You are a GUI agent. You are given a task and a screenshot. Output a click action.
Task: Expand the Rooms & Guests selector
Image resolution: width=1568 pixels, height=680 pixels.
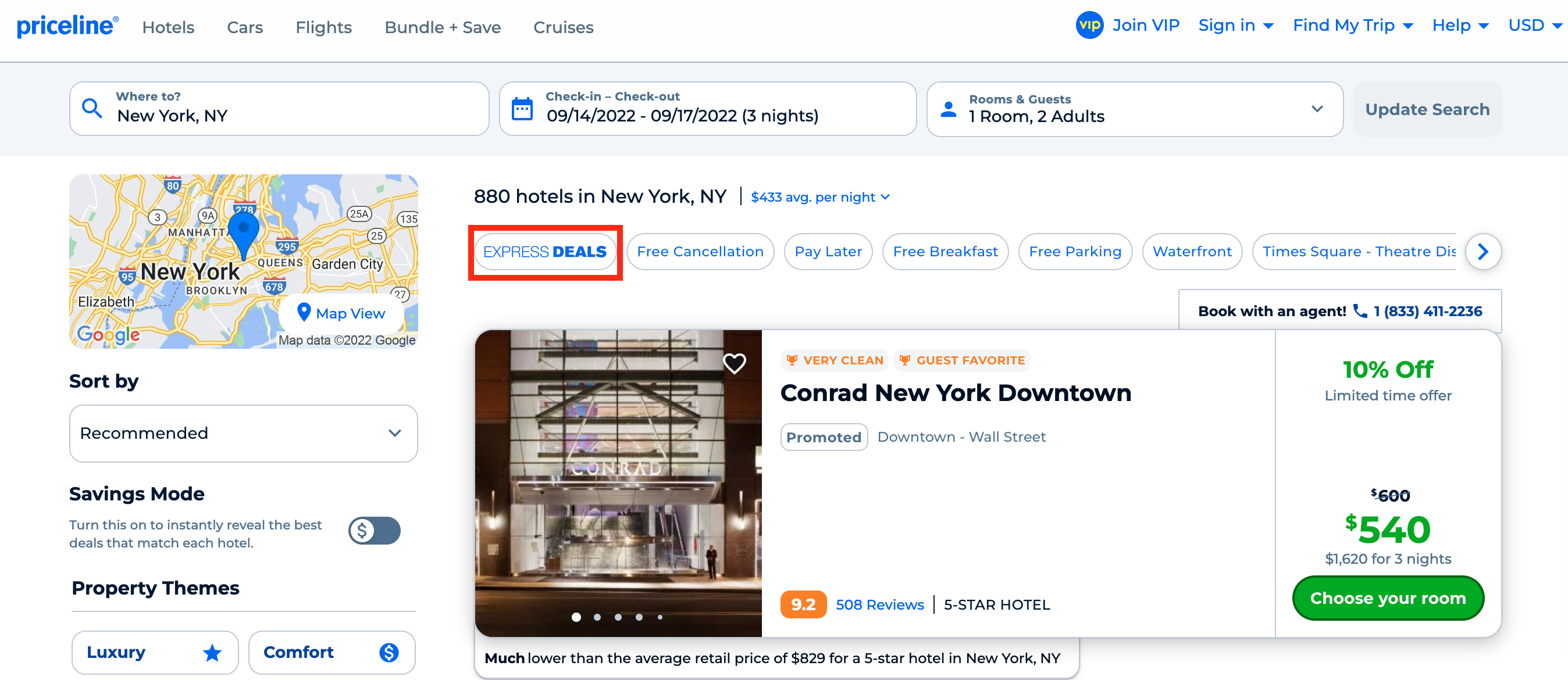pyautogui.click(x=1135, y=109)
